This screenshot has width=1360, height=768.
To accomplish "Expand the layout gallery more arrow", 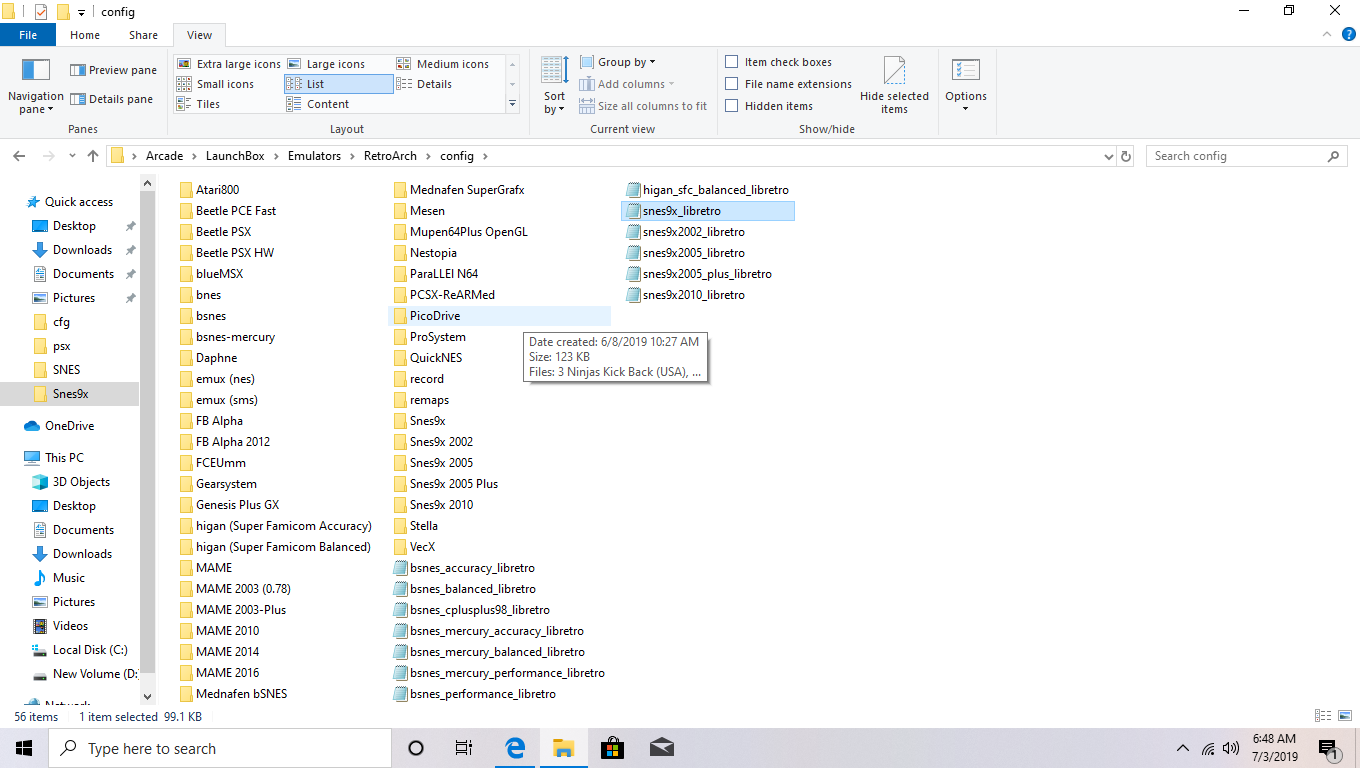I will (x=512, y=104).
